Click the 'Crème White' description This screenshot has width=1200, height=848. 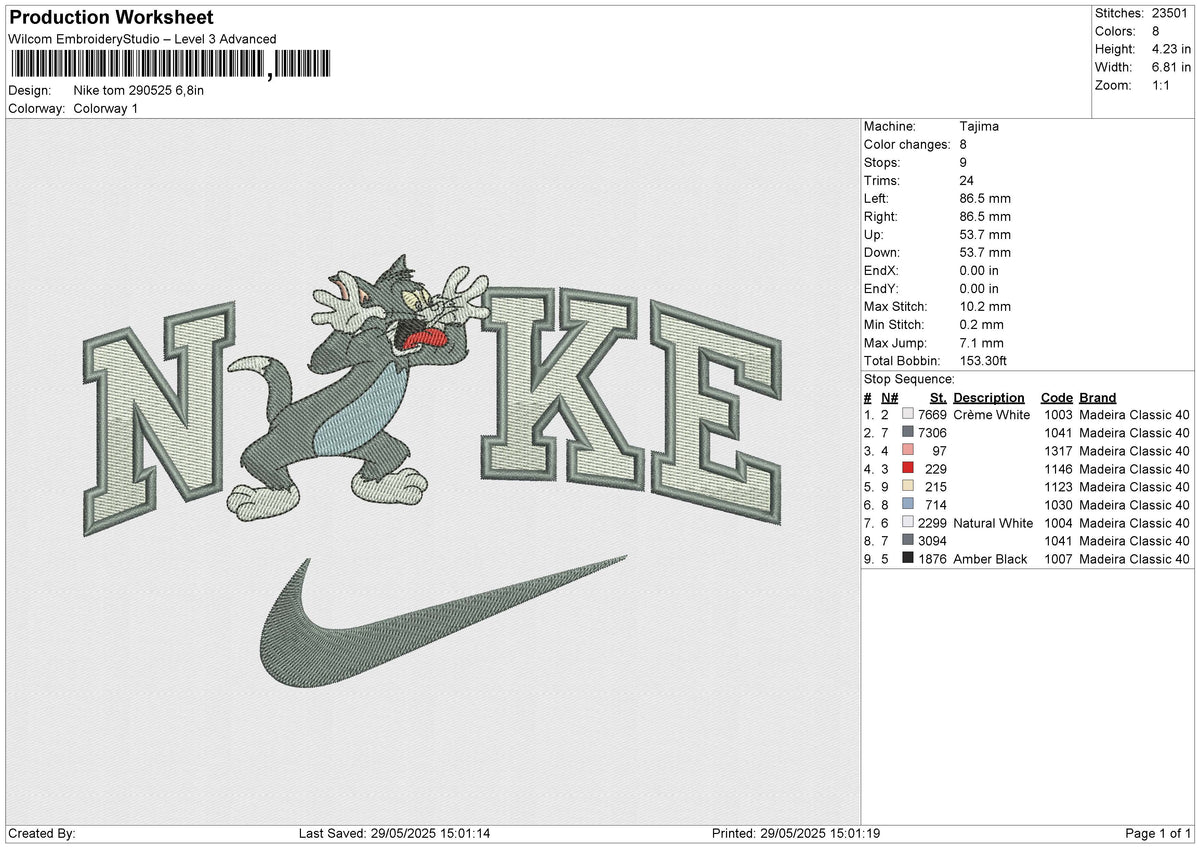pos(991,414)
